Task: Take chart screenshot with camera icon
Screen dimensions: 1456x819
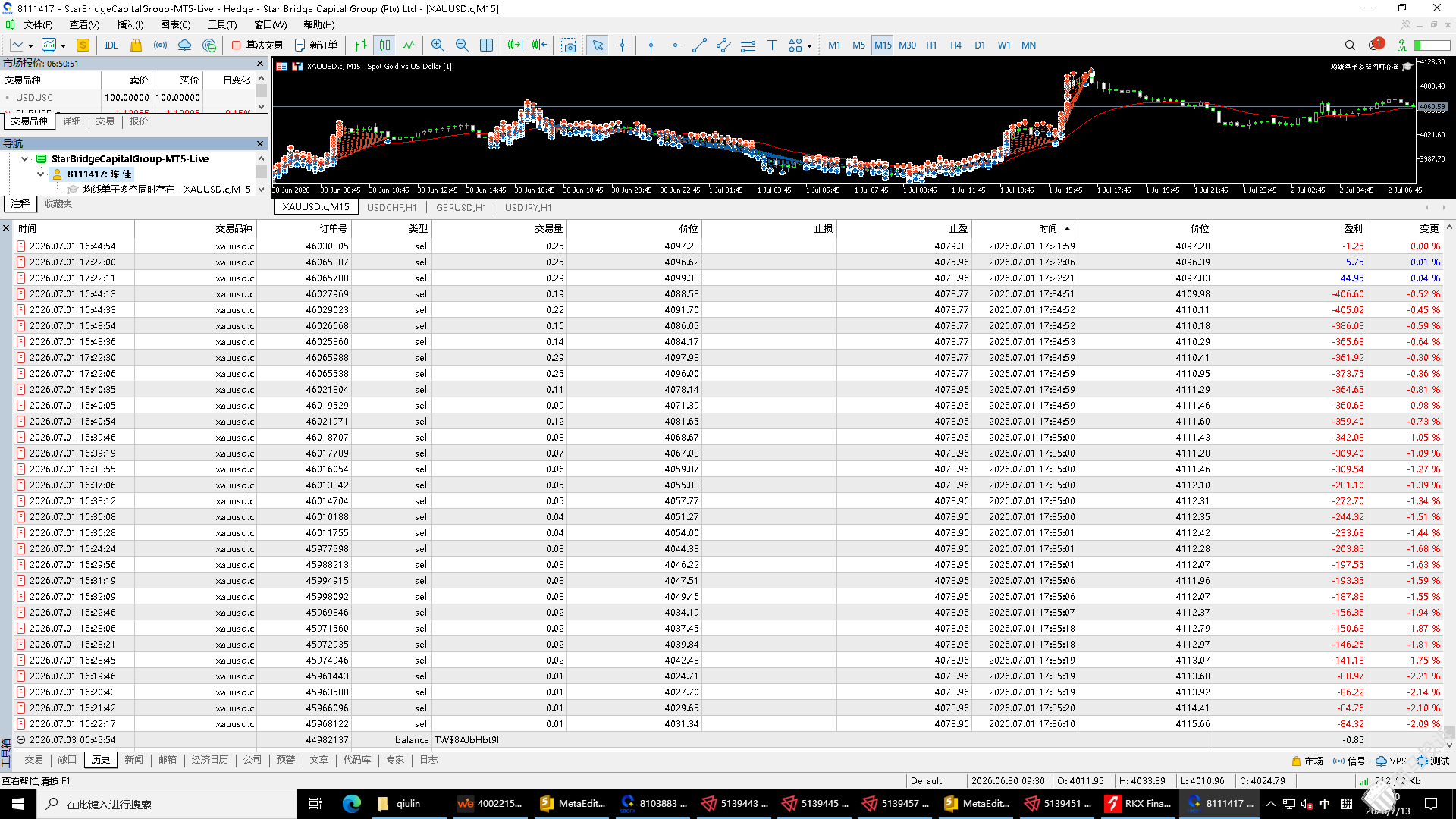Action: [x=569, y=45]
